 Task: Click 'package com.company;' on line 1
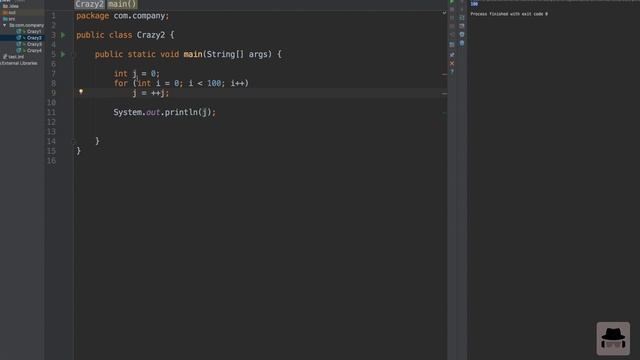pyautogui.click(x=122, y=16)
